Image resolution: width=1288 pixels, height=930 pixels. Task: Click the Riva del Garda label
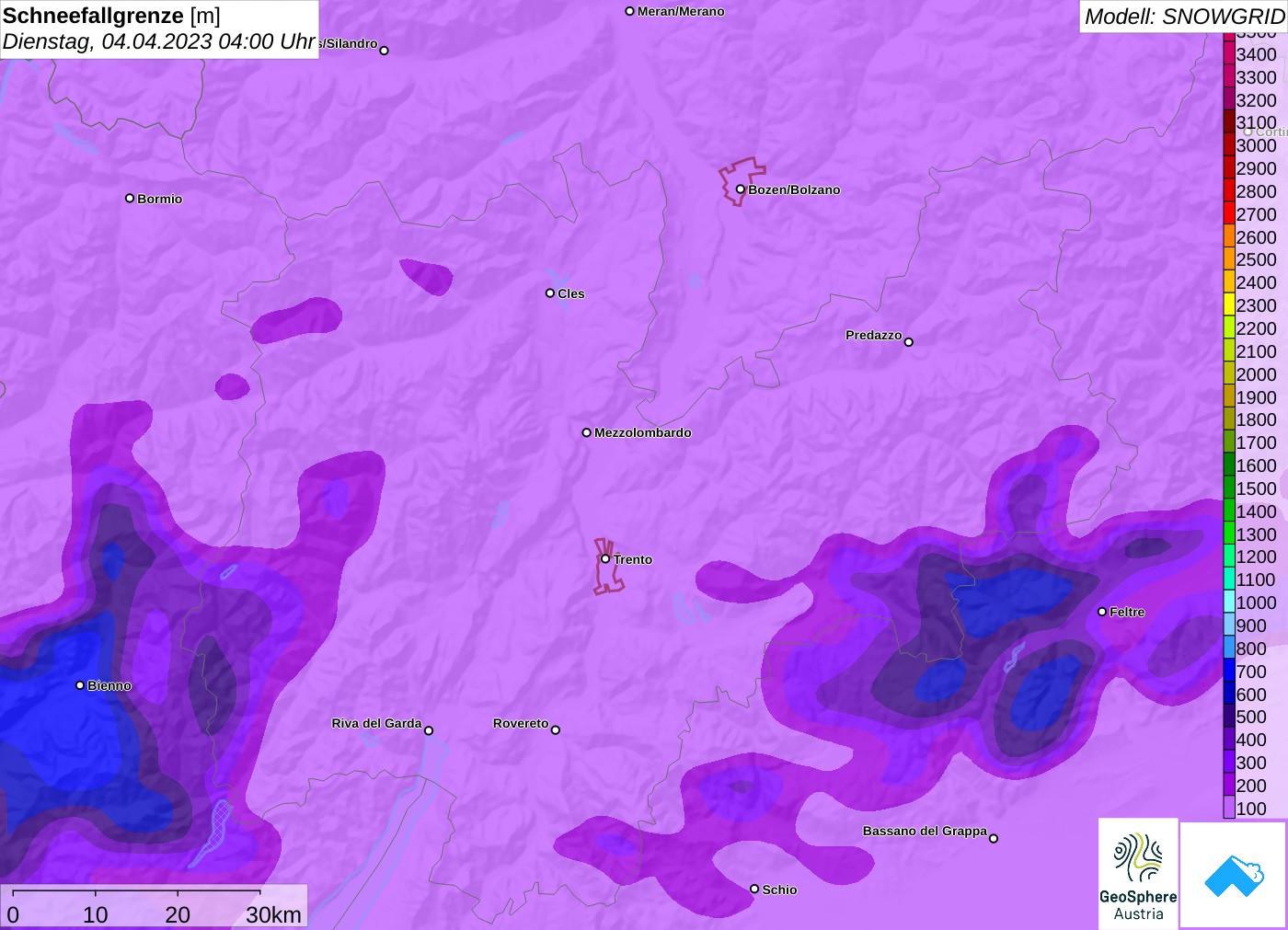[376, 723]
